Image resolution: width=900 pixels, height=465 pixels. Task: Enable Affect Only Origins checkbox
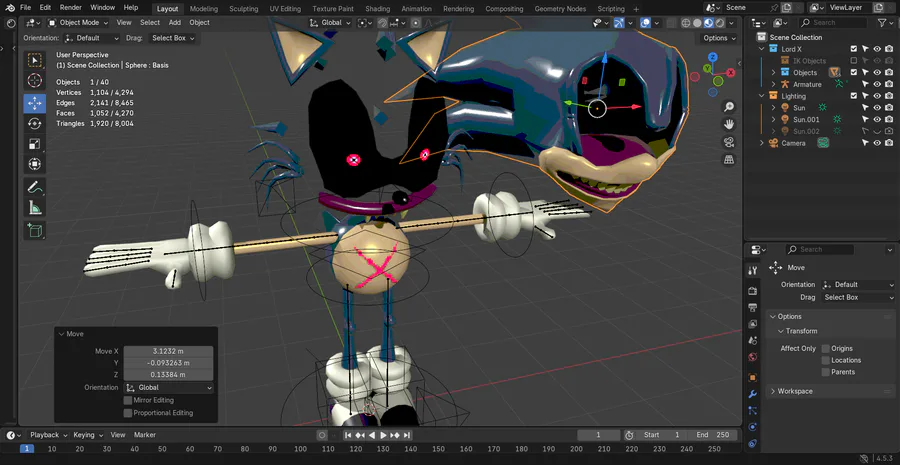[825, 348]
